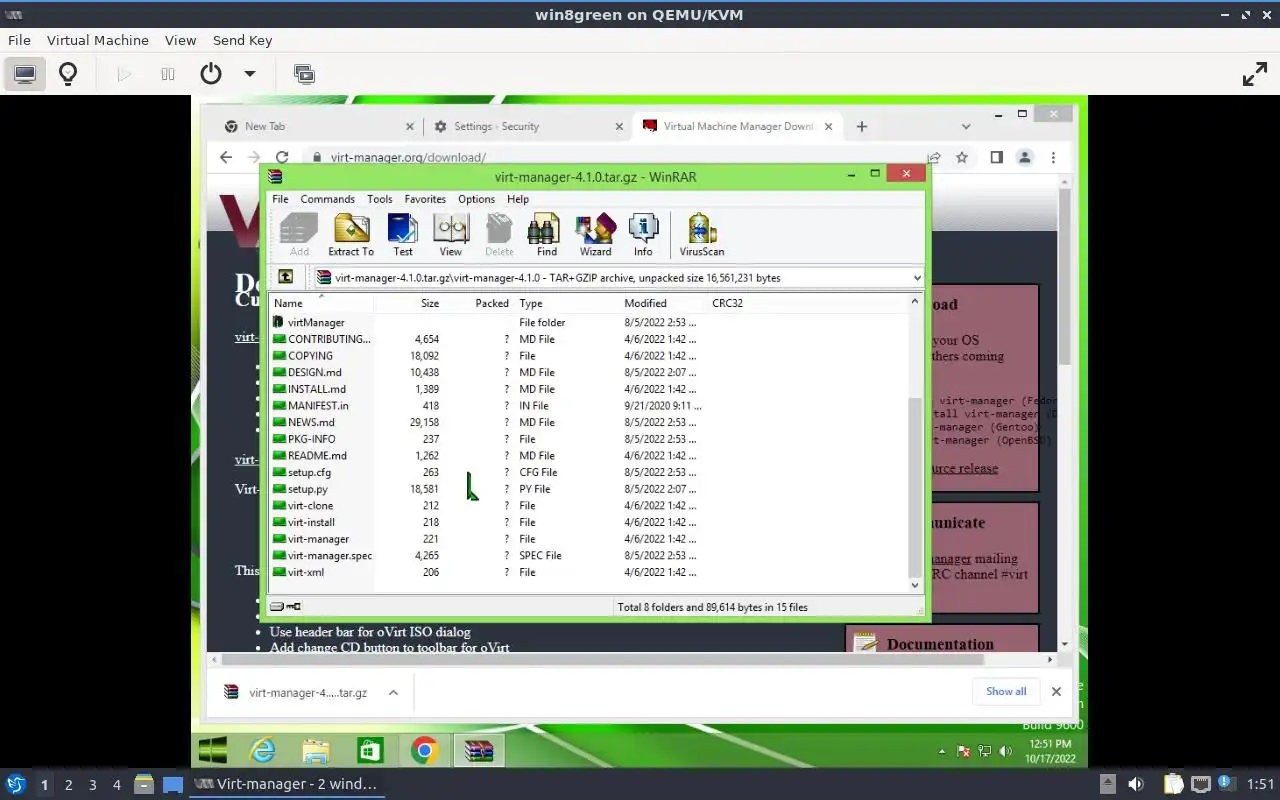Open the Info icon in WinRAR toolbar
The width and height of the screenshot is (1280, 800).
tap(643, 235)
